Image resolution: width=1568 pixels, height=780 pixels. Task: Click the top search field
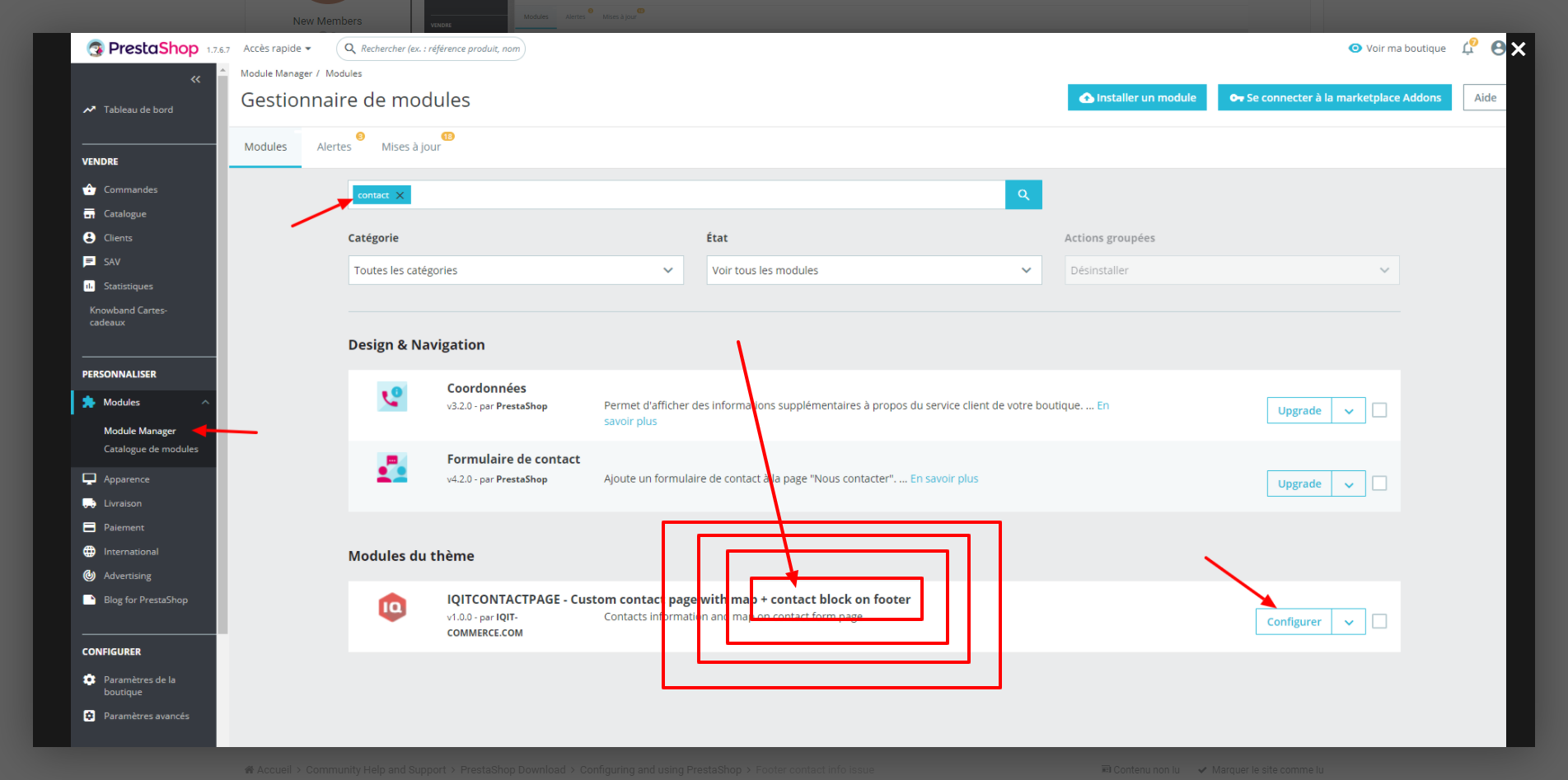pos(431,49)
